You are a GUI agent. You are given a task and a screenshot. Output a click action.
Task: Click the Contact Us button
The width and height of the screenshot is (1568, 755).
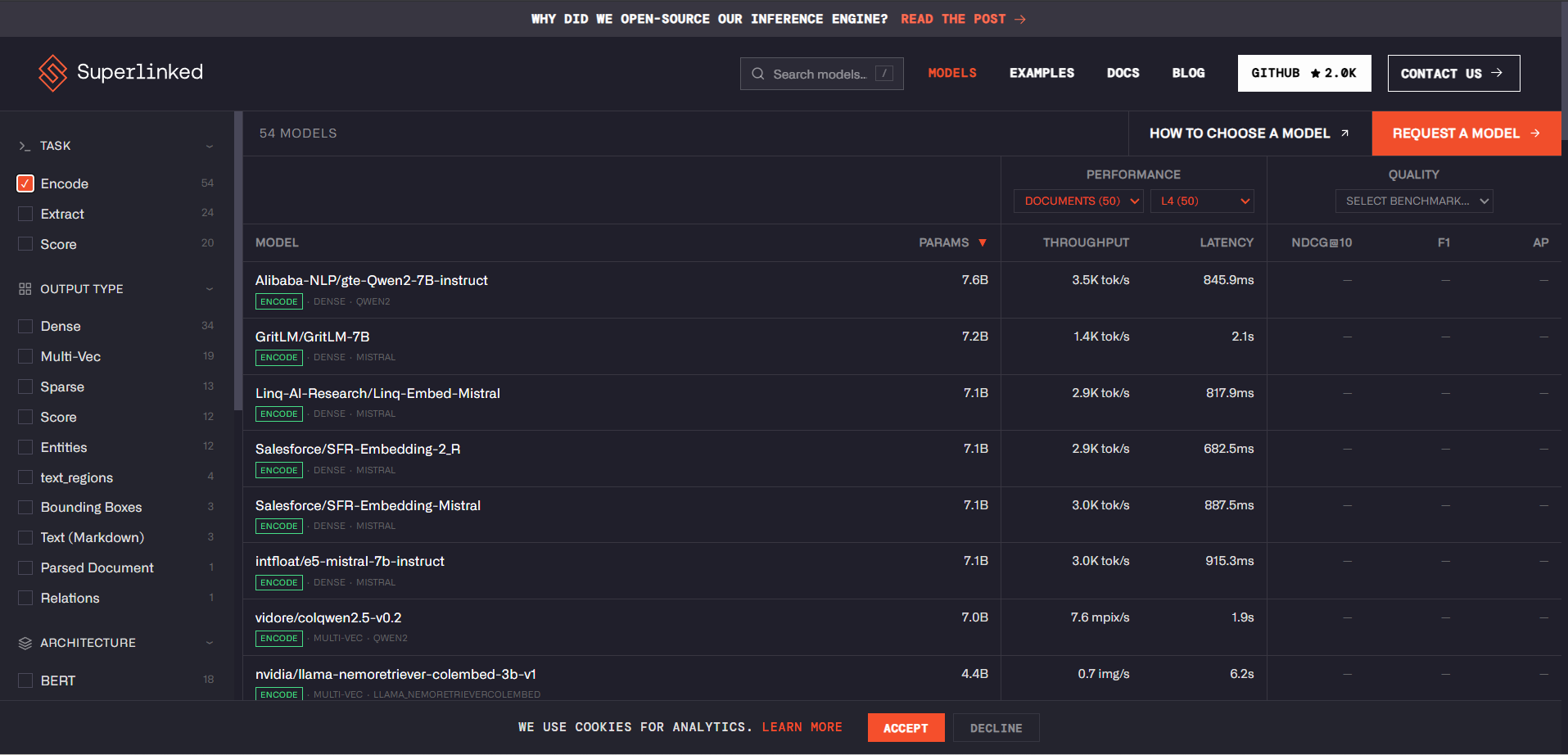click(x=1453, y=74)
